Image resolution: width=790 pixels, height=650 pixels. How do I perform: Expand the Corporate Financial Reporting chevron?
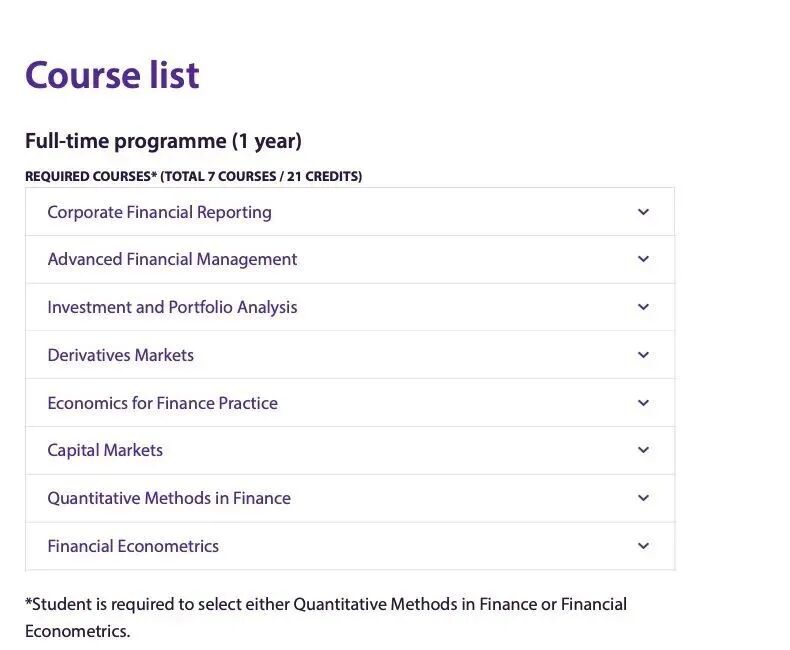[x=643, y=212]
